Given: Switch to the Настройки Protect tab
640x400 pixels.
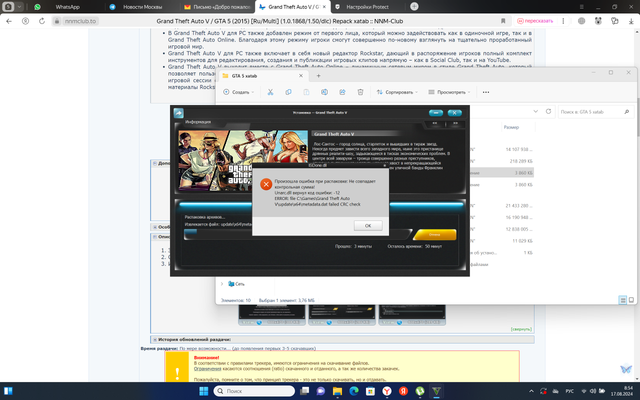Looking at the screenshot, I should (367, 7).
